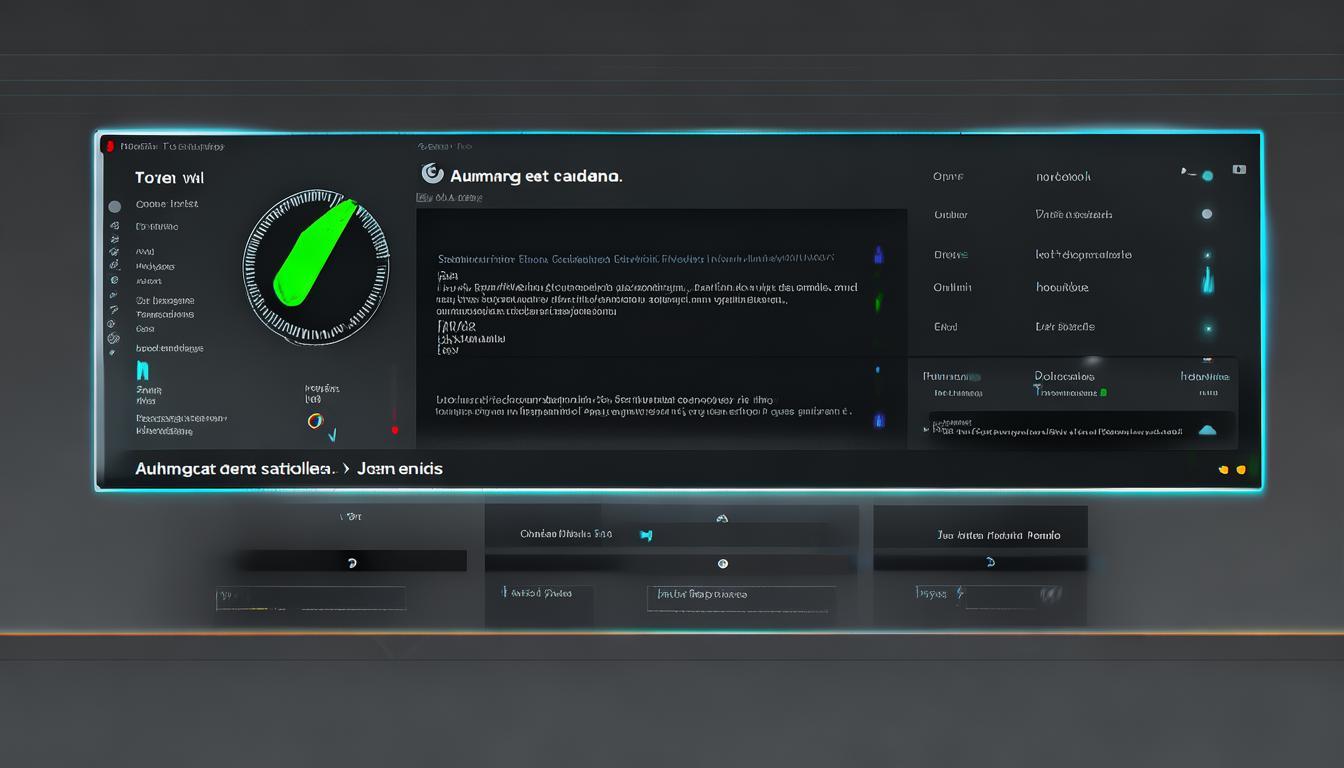1344x768 pixels.
Task: Click the gray circle icon atop left sidebar
Action: 114,206
